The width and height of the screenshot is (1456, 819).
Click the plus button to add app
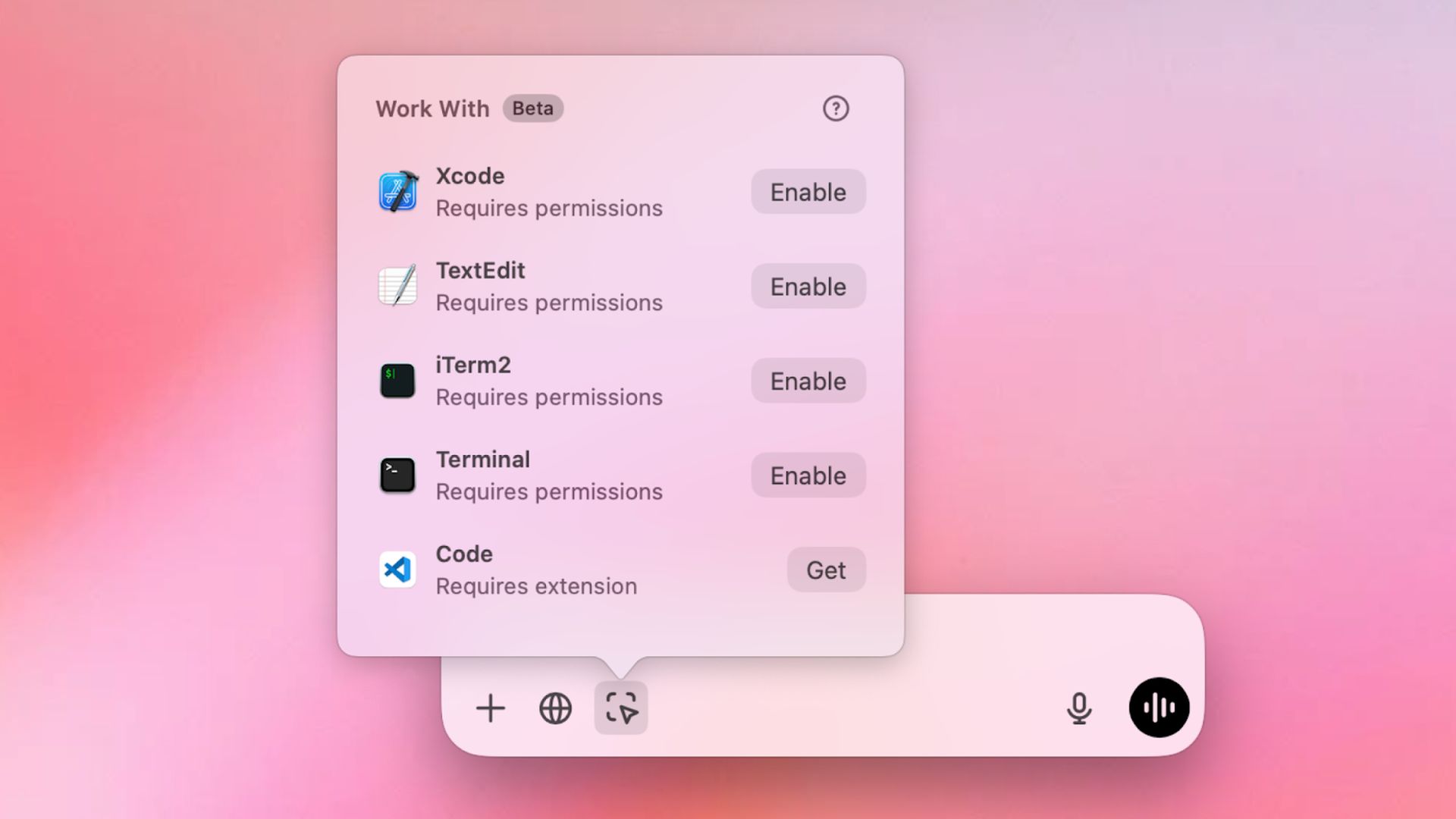(490, 708)
